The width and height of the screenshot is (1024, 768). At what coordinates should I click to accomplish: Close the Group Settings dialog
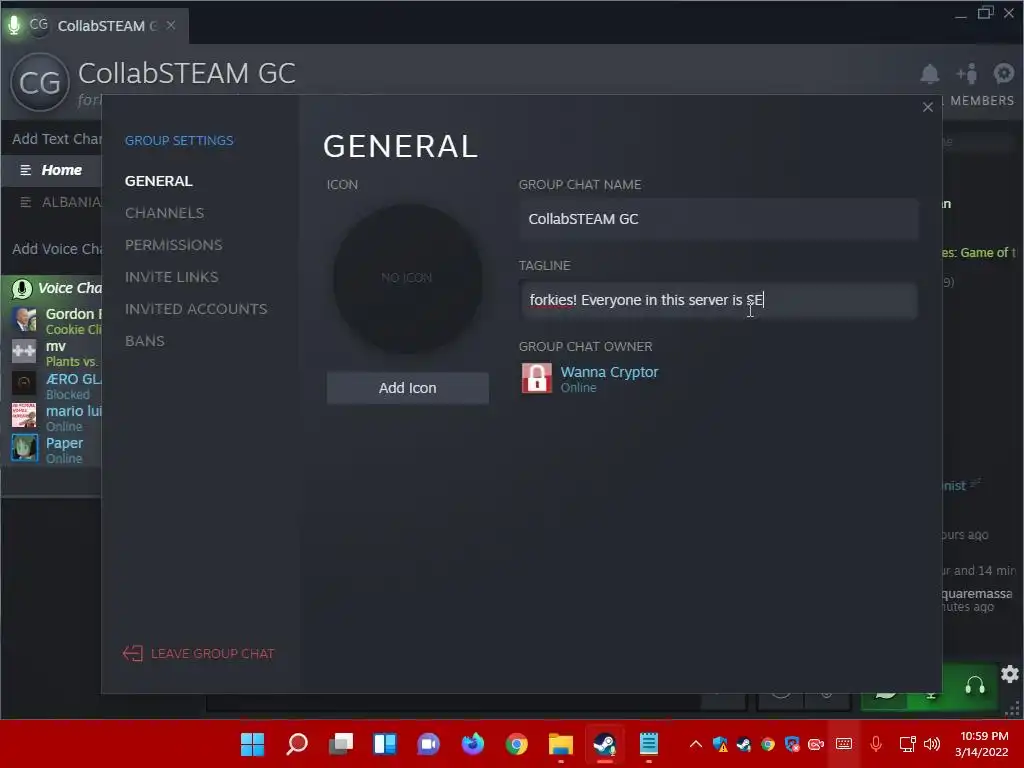click(x=927, y=107)
